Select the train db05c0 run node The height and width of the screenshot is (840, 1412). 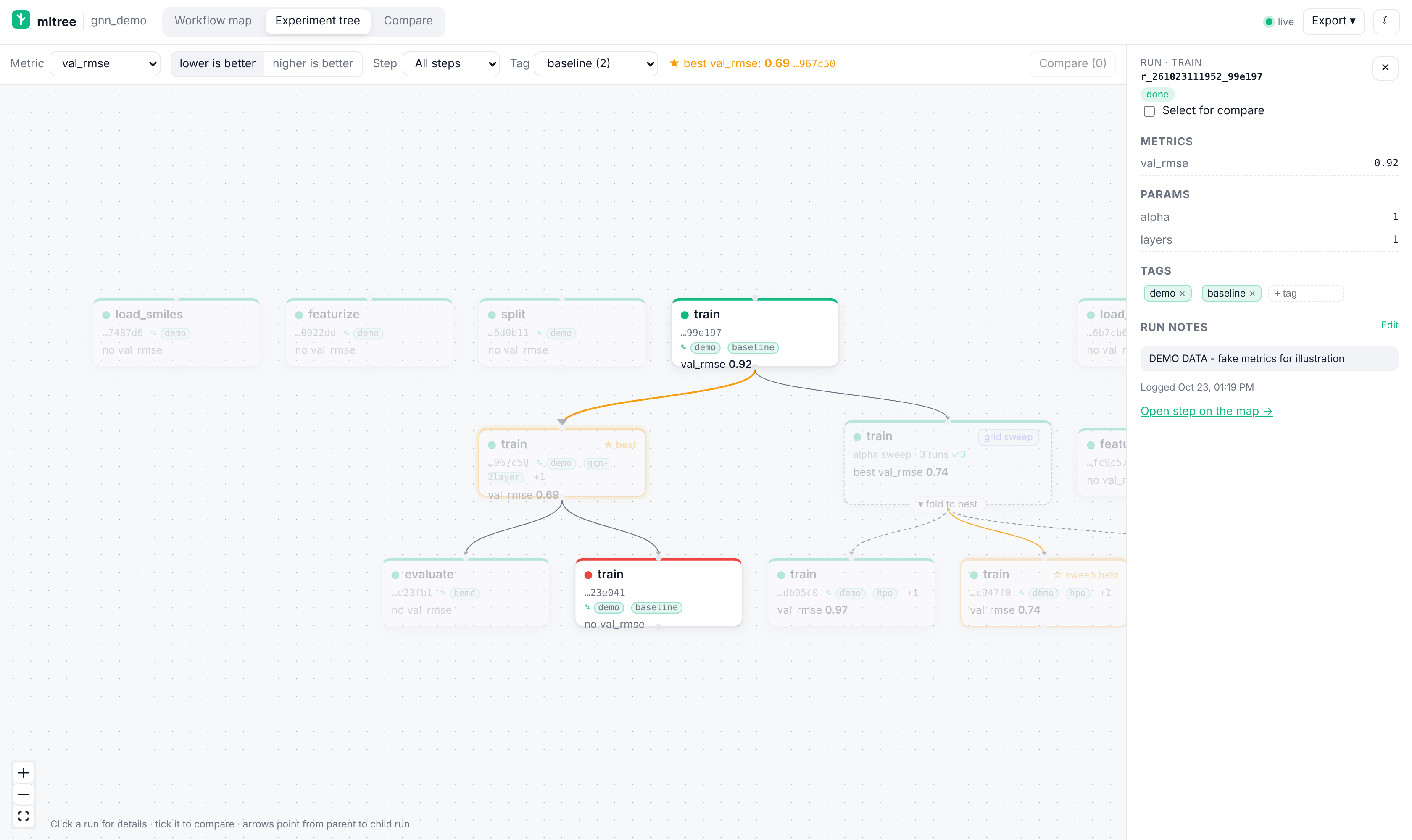tap(851, 593)
